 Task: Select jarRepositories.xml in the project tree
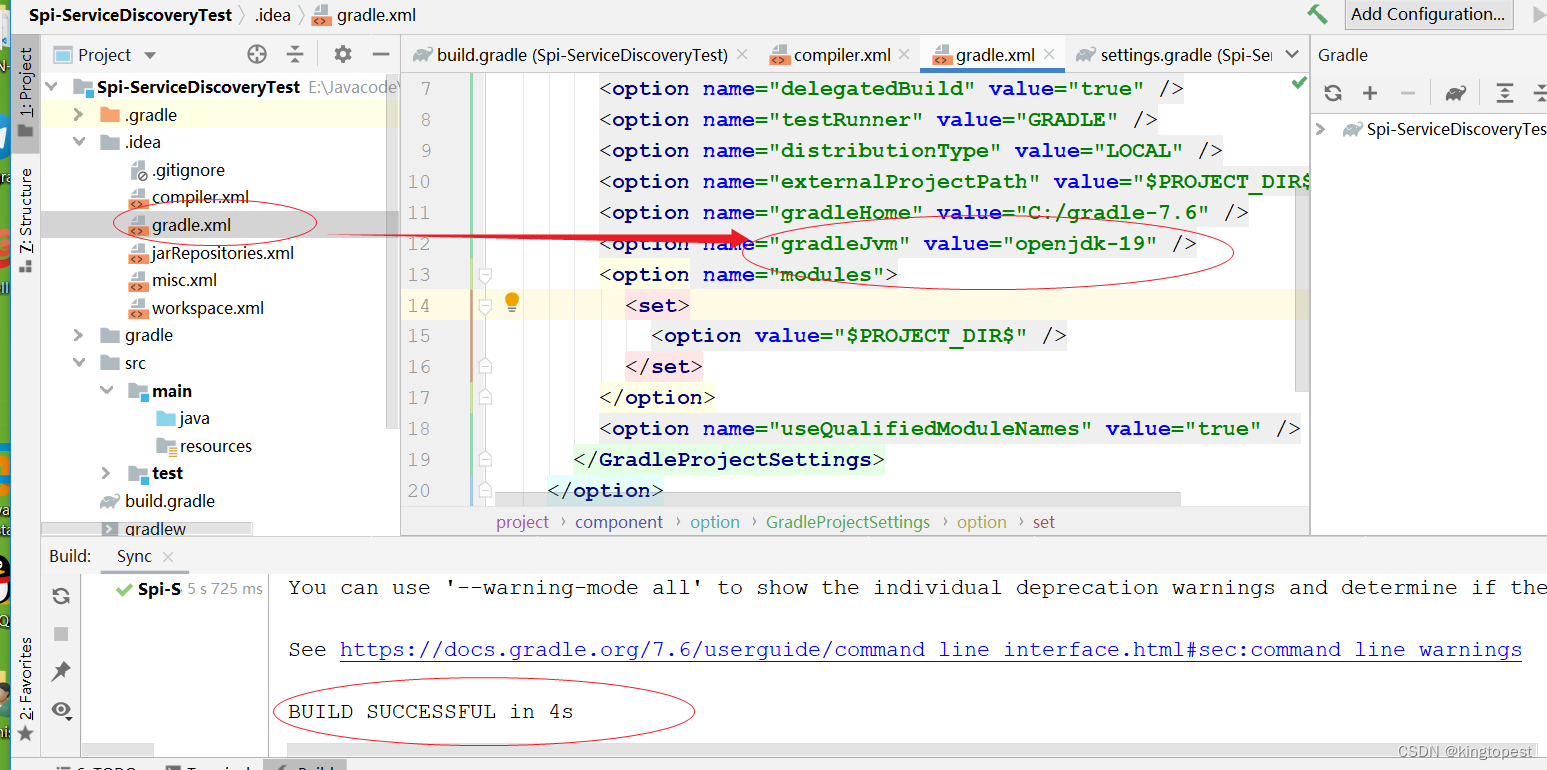pyautogui.click(x=222, y=253)
